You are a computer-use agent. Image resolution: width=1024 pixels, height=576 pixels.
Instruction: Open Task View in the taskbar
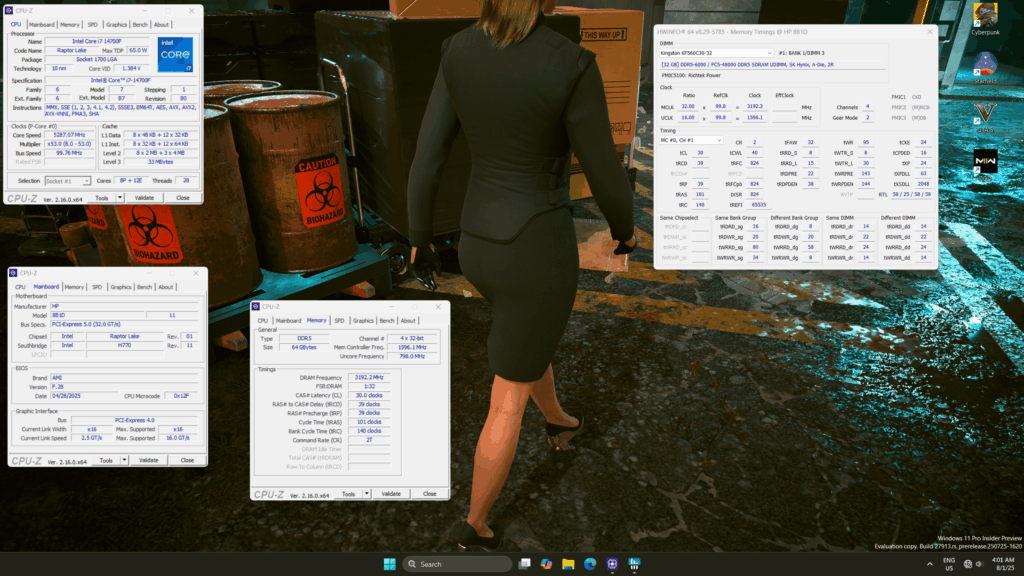(524, 564)
